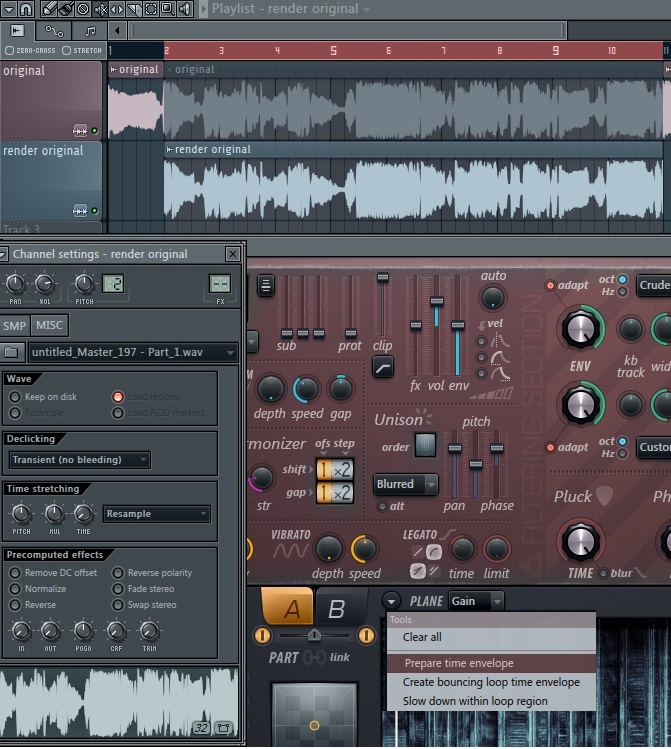Click the zoom magnifier tool

(x=166, y=9)
